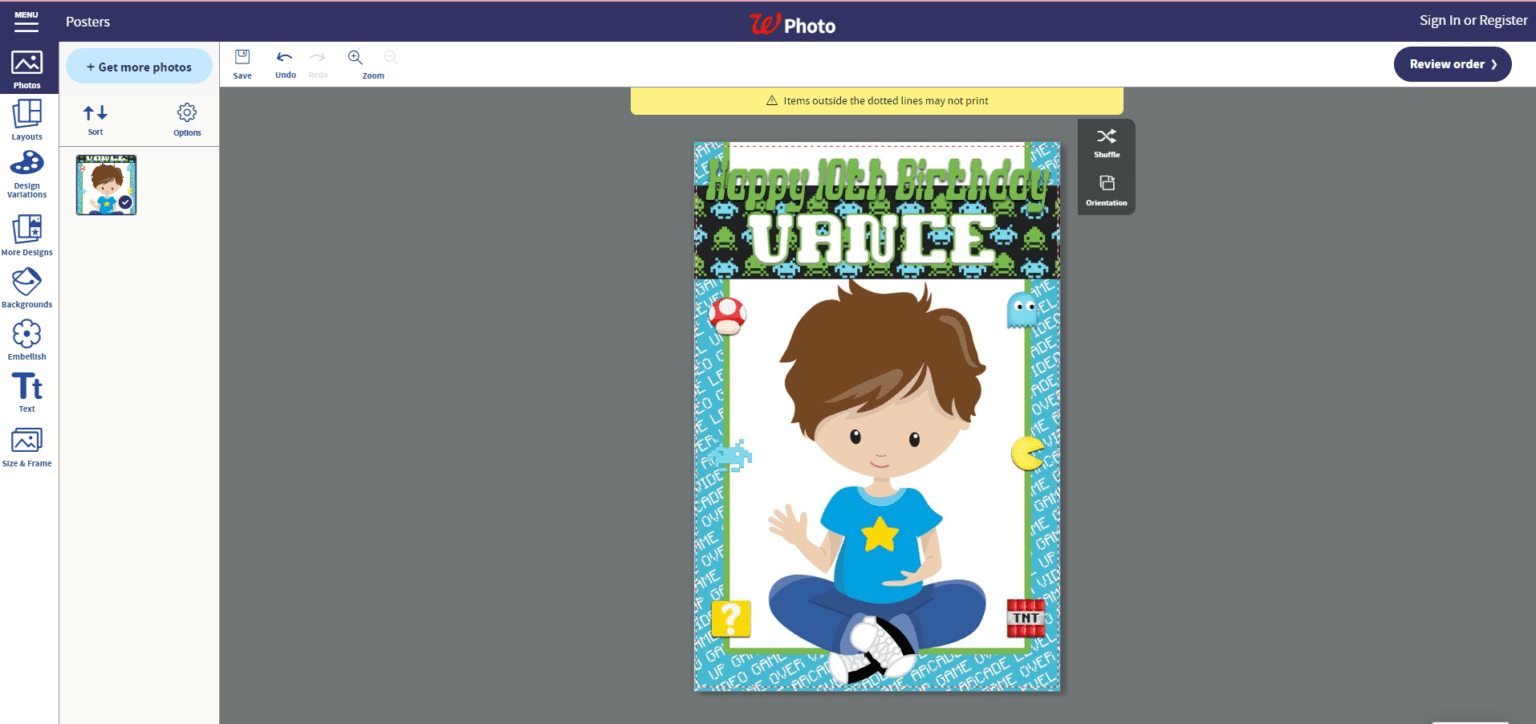Zoom in with the magnifier icon
1536x724 pixels.
355,58
